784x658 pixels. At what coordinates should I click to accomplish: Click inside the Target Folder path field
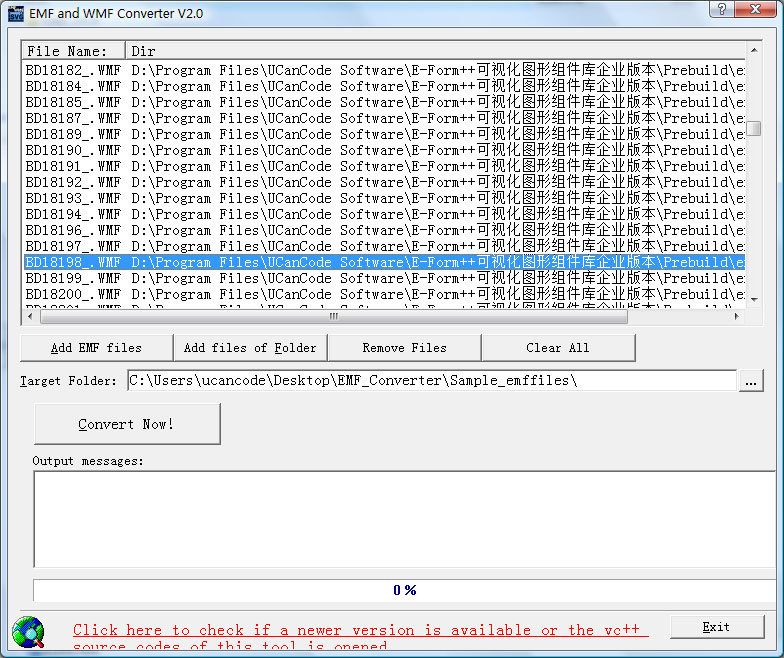click(430, 381)
